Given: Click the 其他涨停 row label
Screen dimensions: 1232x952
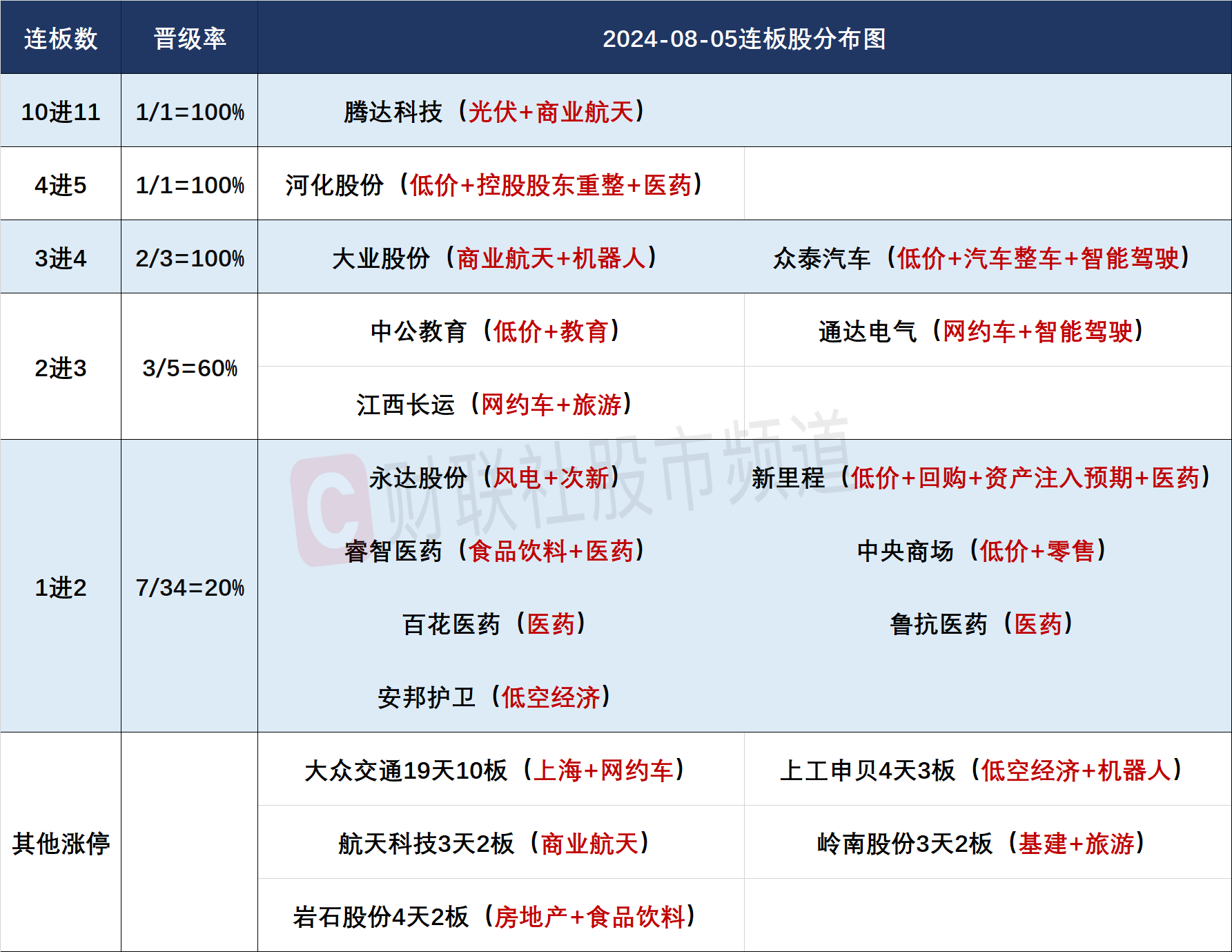Looking at the screenshot, I should click(x=61, y=844).
